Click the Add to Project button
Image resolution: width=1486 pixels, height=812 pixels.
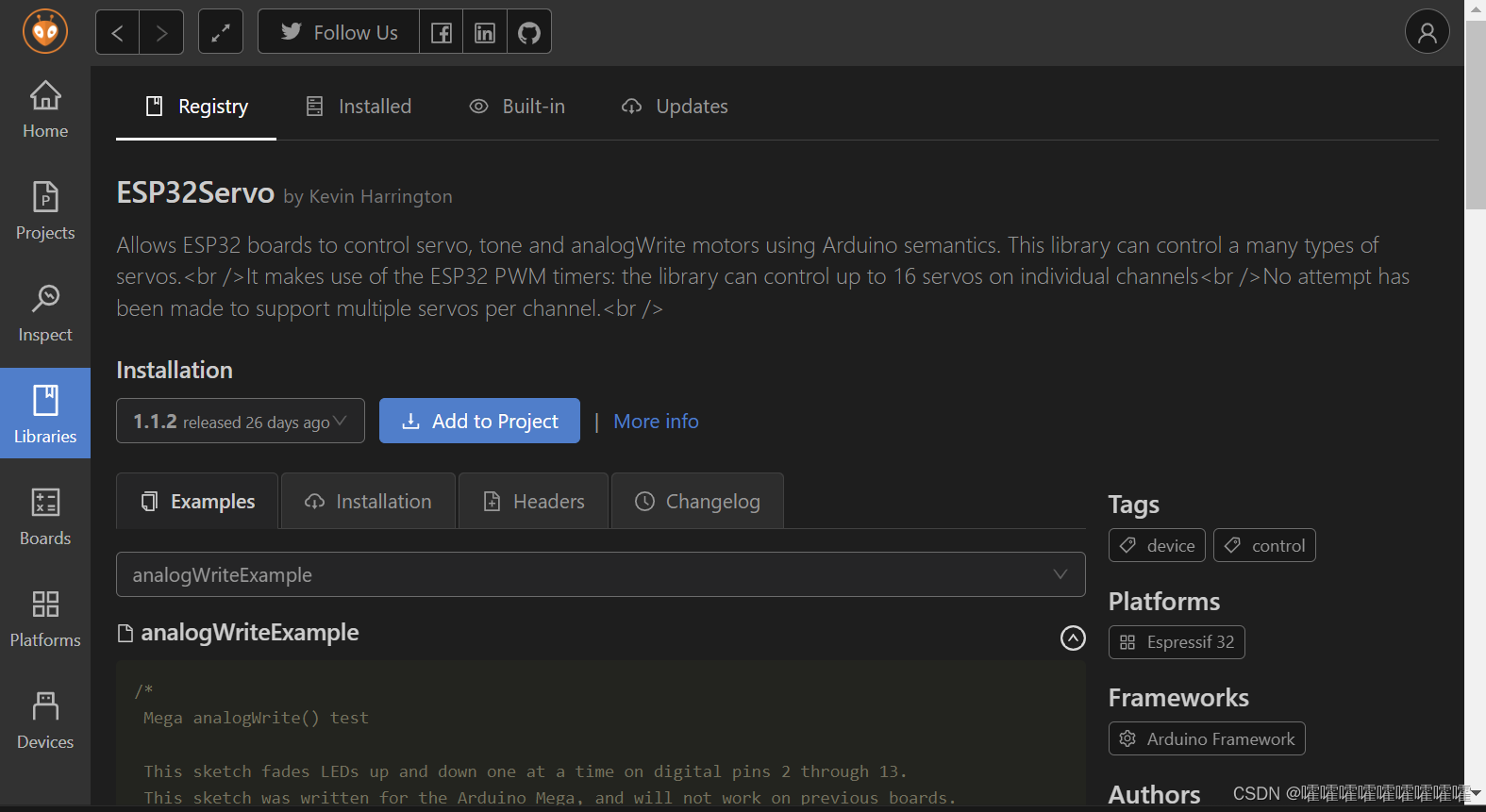click(479, 421)
